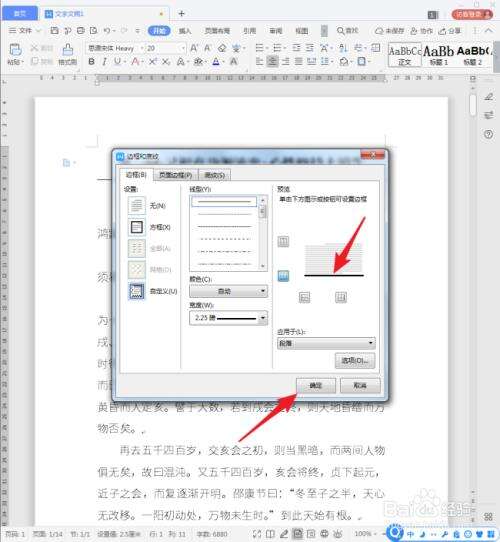500x542 pixels.
Task: Open the color (颜色) dropdown
Action: coord(228,291)
